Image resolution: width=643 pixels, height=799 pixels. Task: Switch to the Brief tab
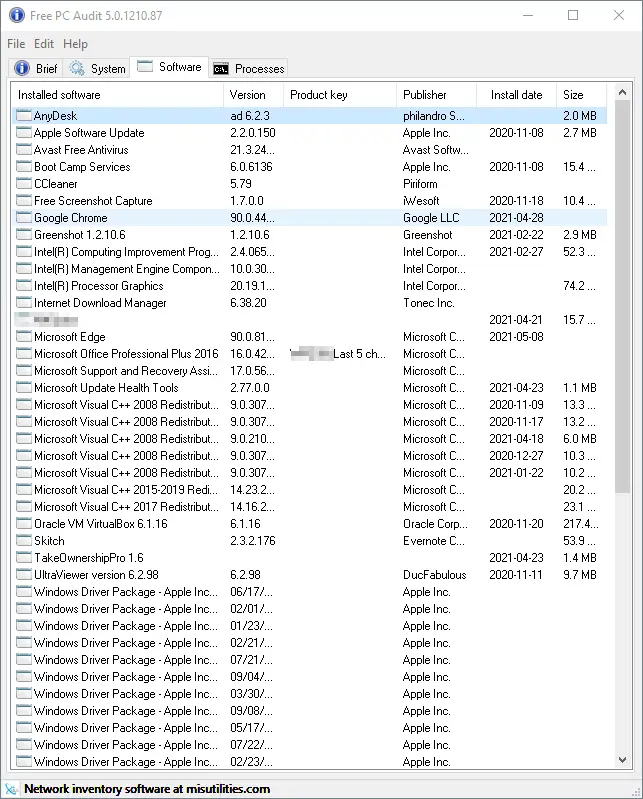36,68
